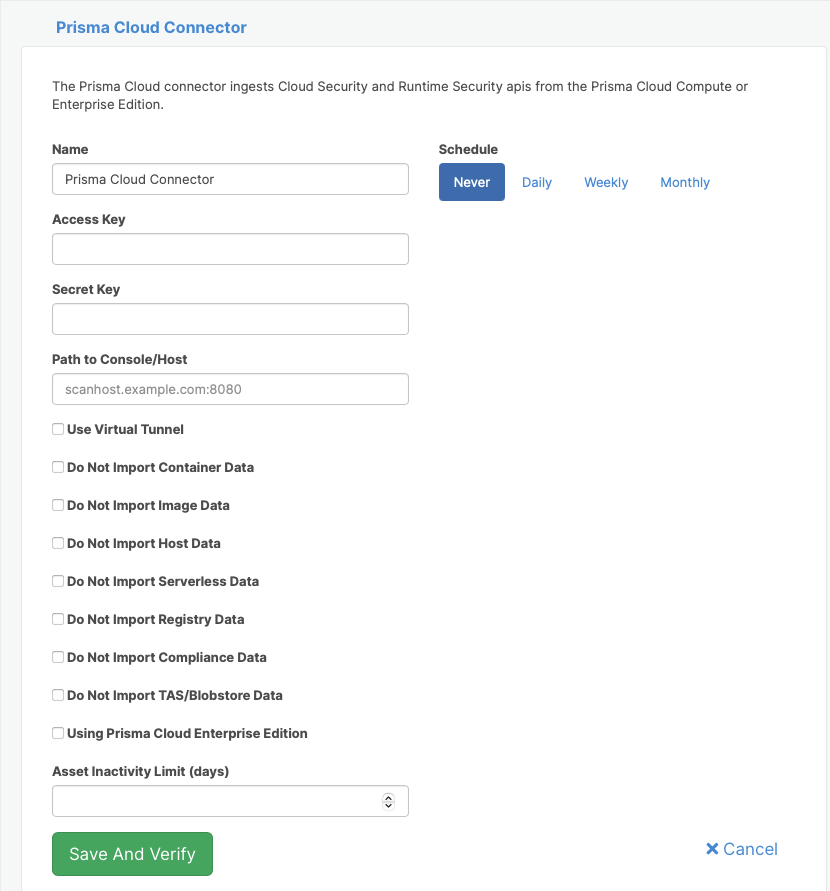Check Using Prisma Cloud Enterprise Edition
The height and width of the screenshot is (891, 830).
tap(58, 733)
